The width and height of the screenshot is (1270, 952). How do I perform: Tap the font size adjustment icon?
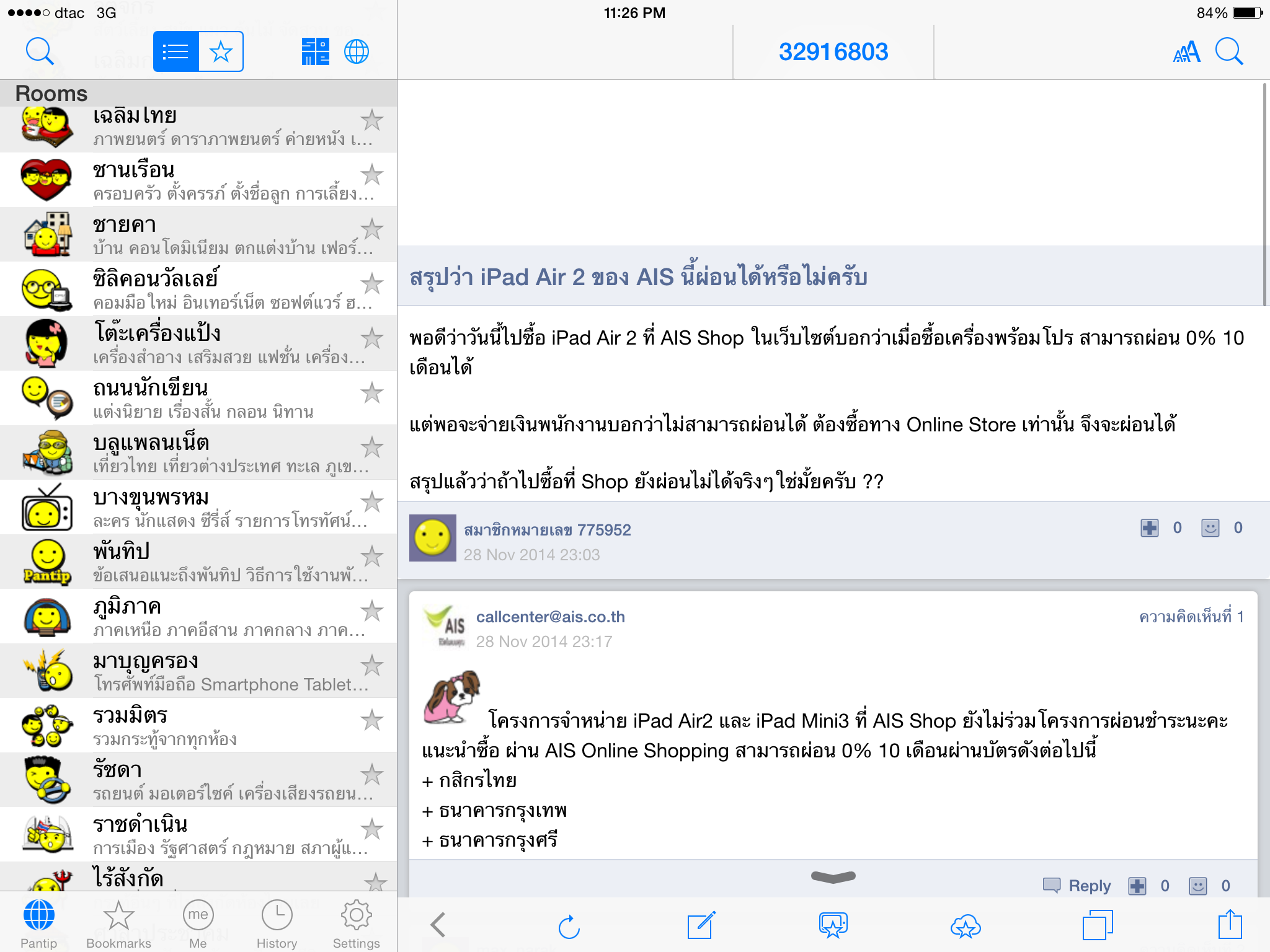coord(1186,52)
